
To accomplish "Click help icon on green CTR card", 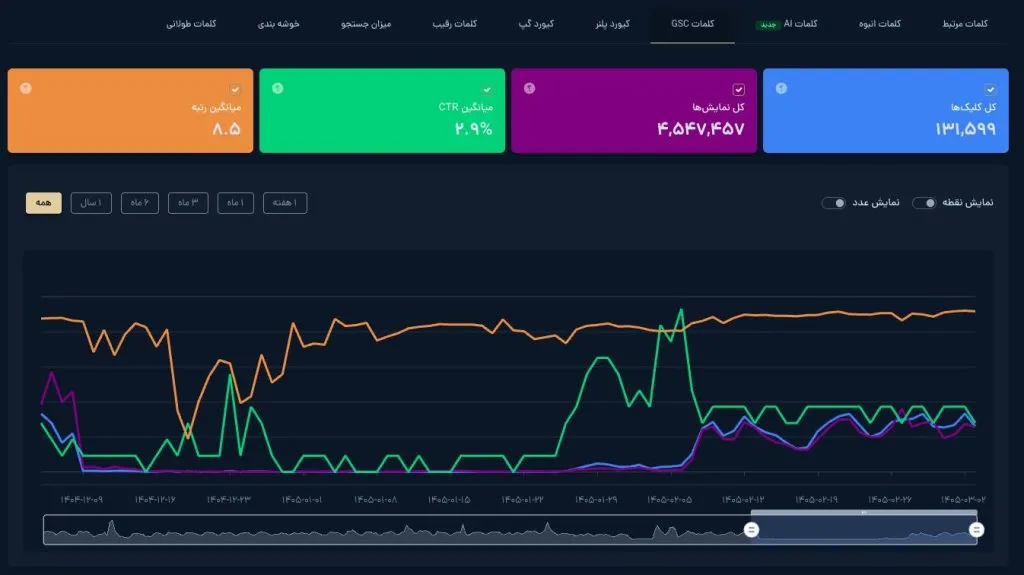I will [278, 88].
